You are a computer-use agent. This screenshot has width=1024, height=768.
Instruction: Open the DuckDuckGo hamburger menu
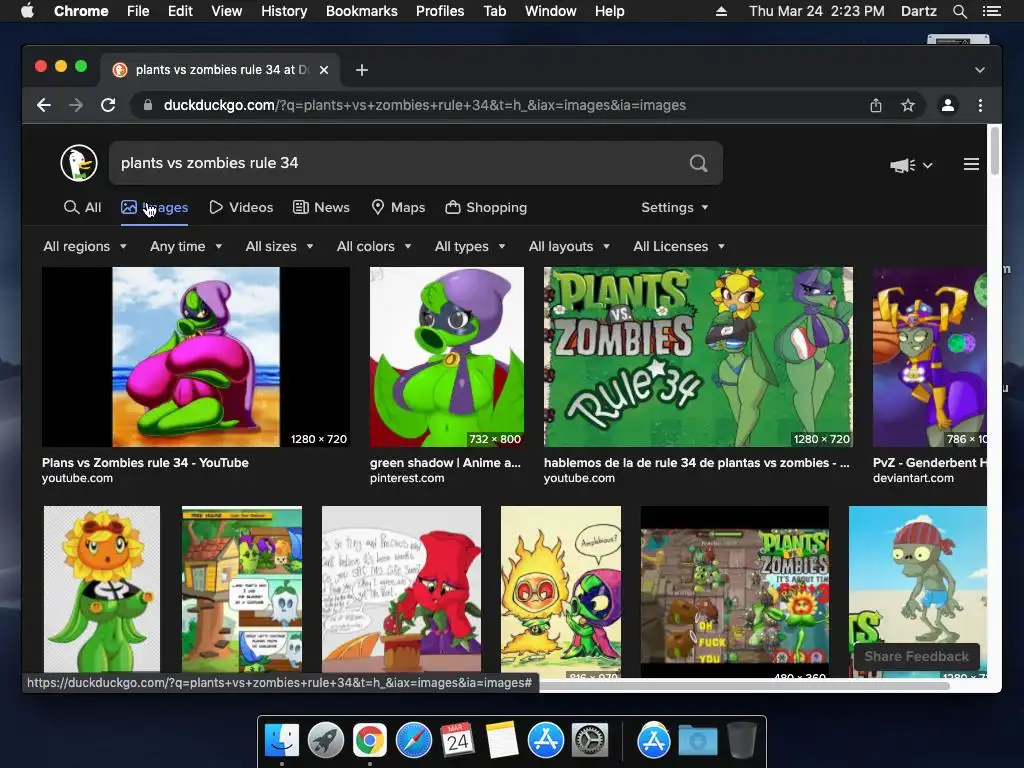[x=971, y=164]
